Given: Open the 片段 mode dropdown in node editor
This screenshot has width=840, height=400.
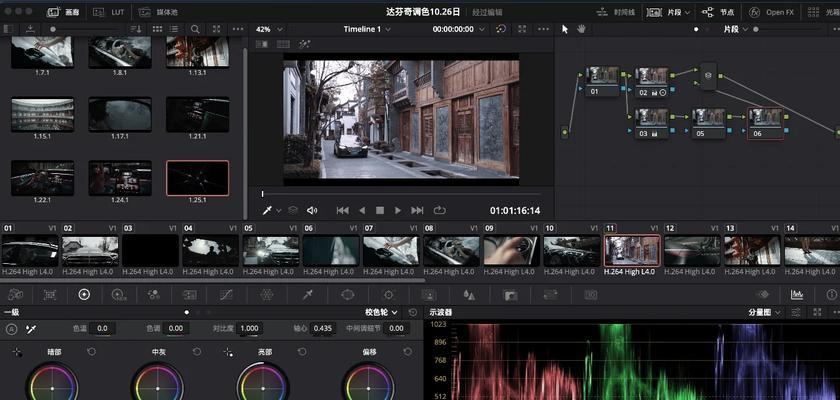Looking at the screenshot, I should point(736,29).
